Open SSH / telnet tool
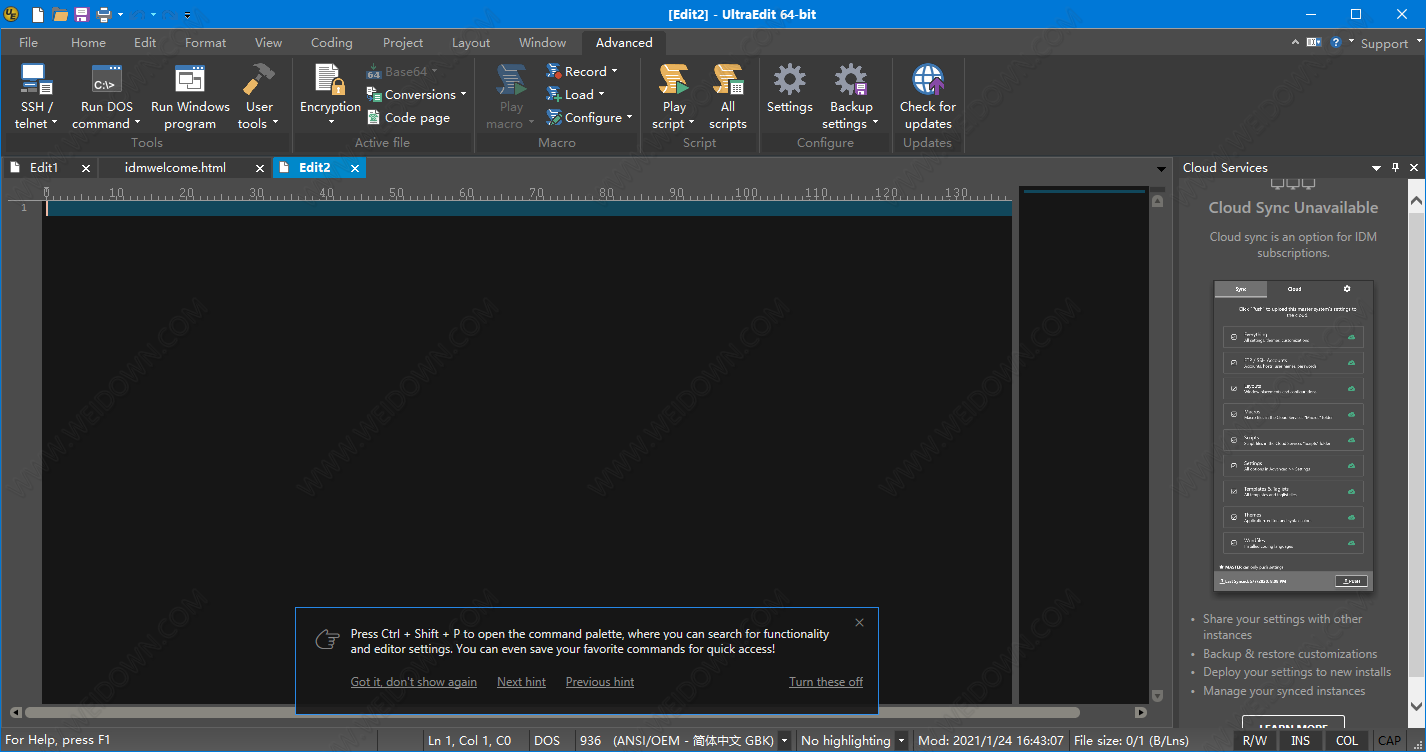 click(x=37, y=97)
